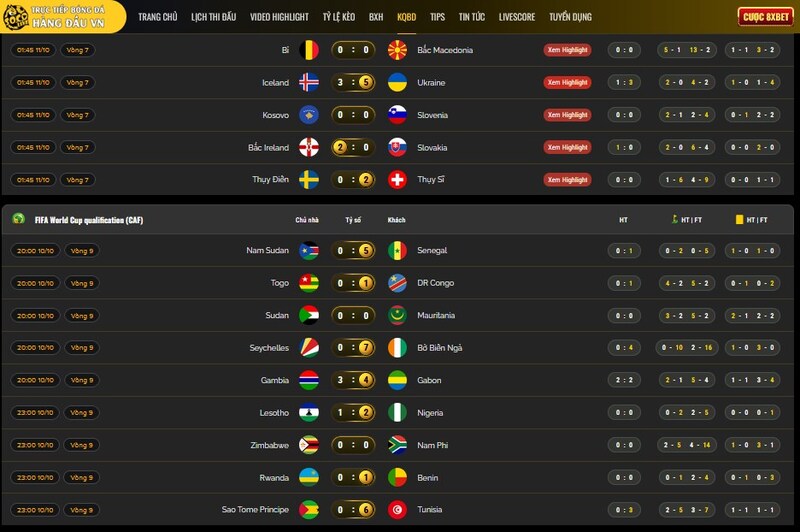The image size is (800, 532).
Task: Click the Ukraine flag icon
Action: tap(397, 83)
